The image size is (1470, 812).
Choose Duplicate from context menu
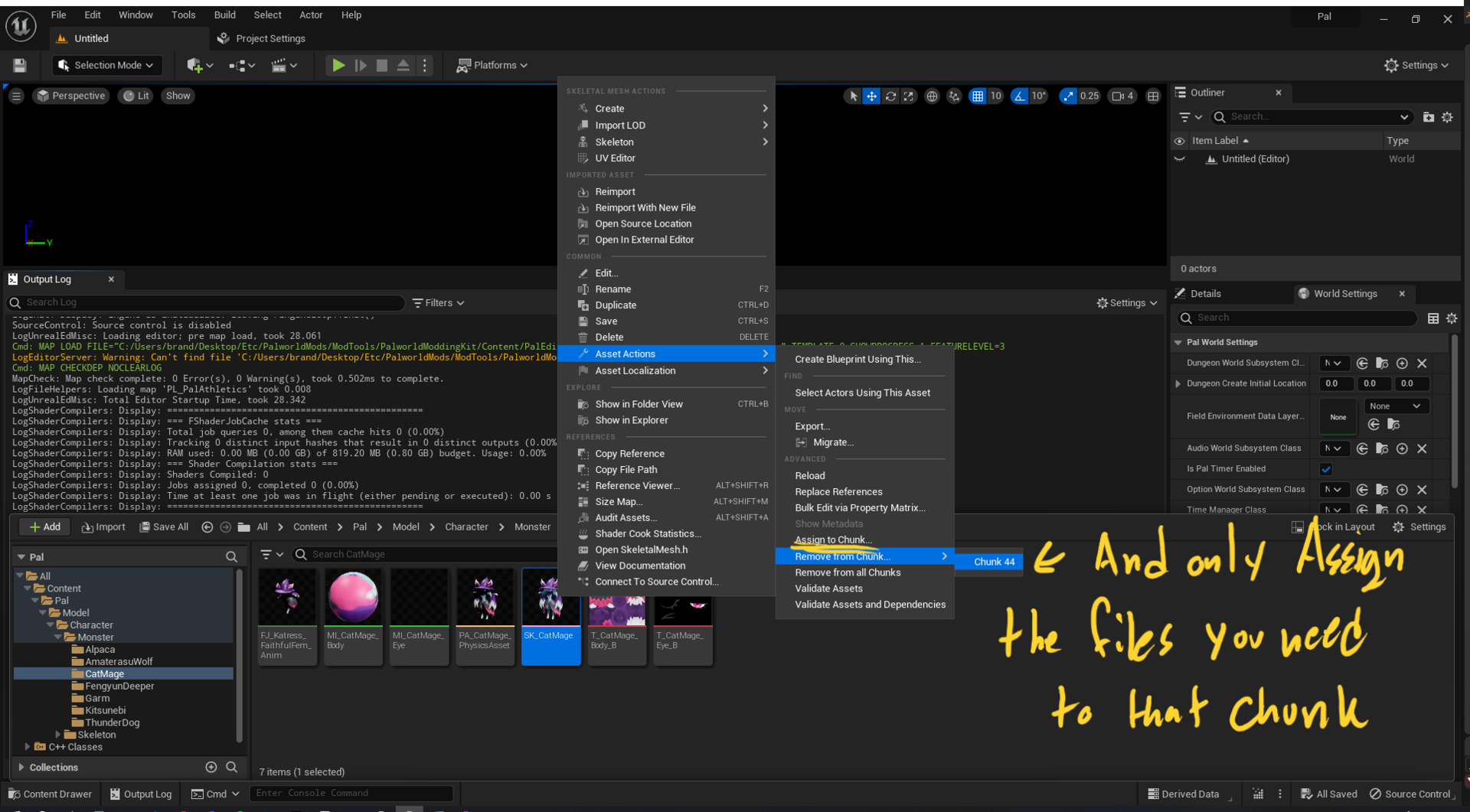point(616,305)
